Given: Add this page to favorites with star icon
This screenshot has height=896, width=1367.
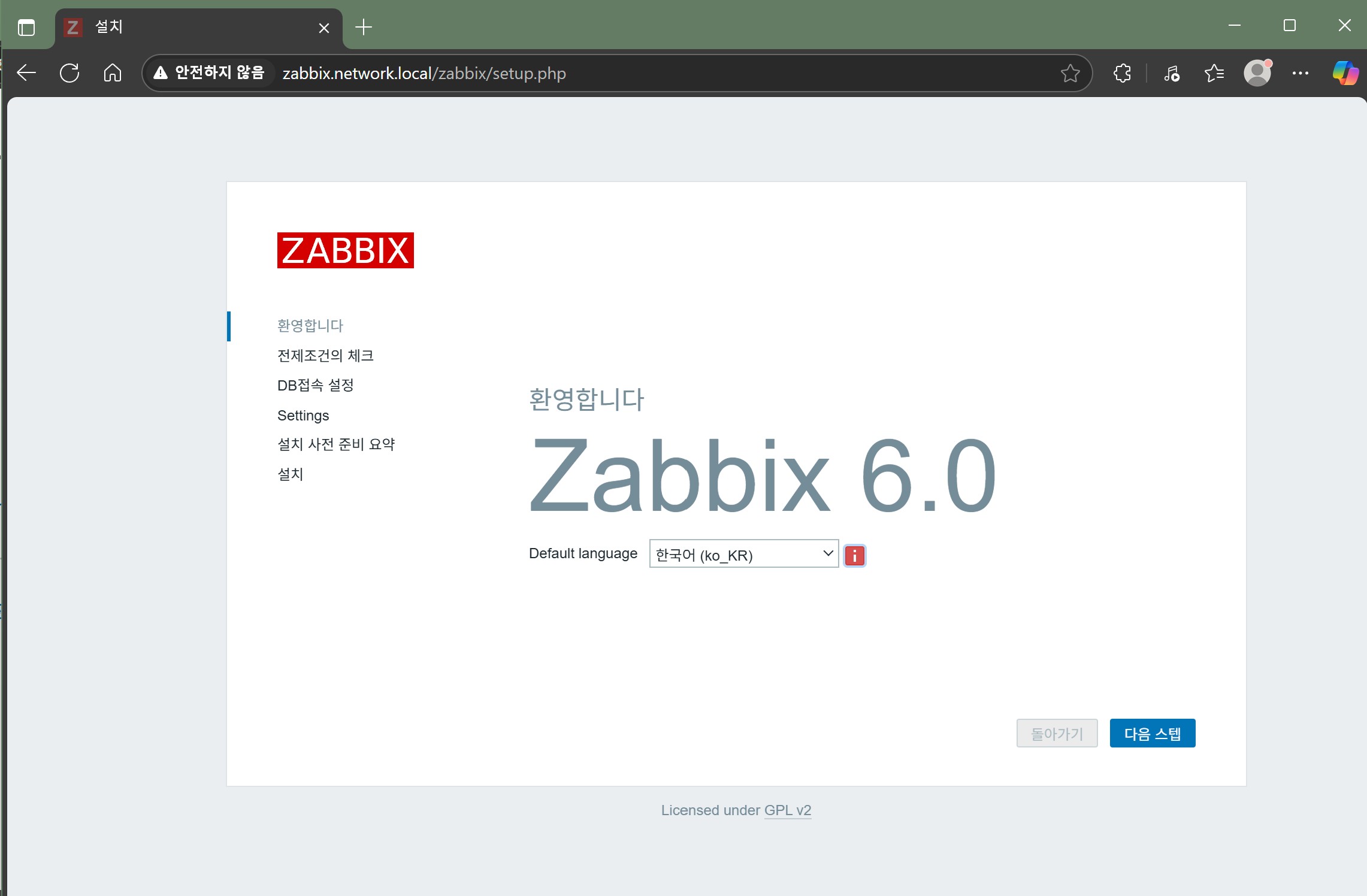Looking at the screenshot, I should 1070,73.
